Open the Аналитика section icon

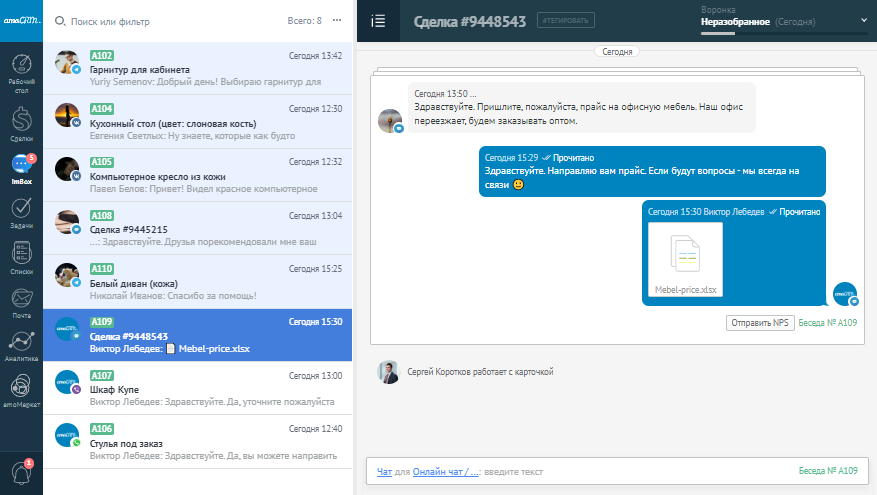point(21,344)
